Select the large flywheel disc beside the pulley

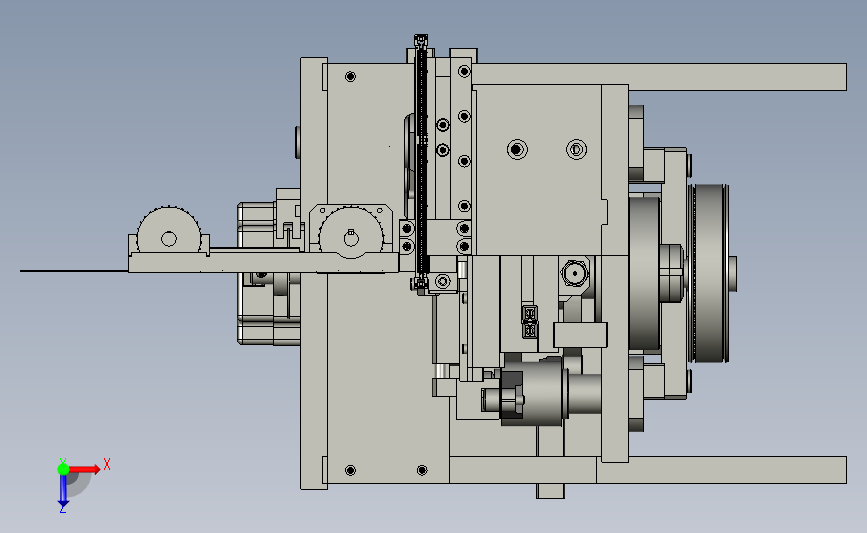pyautogui.click(x=644, y=273)
